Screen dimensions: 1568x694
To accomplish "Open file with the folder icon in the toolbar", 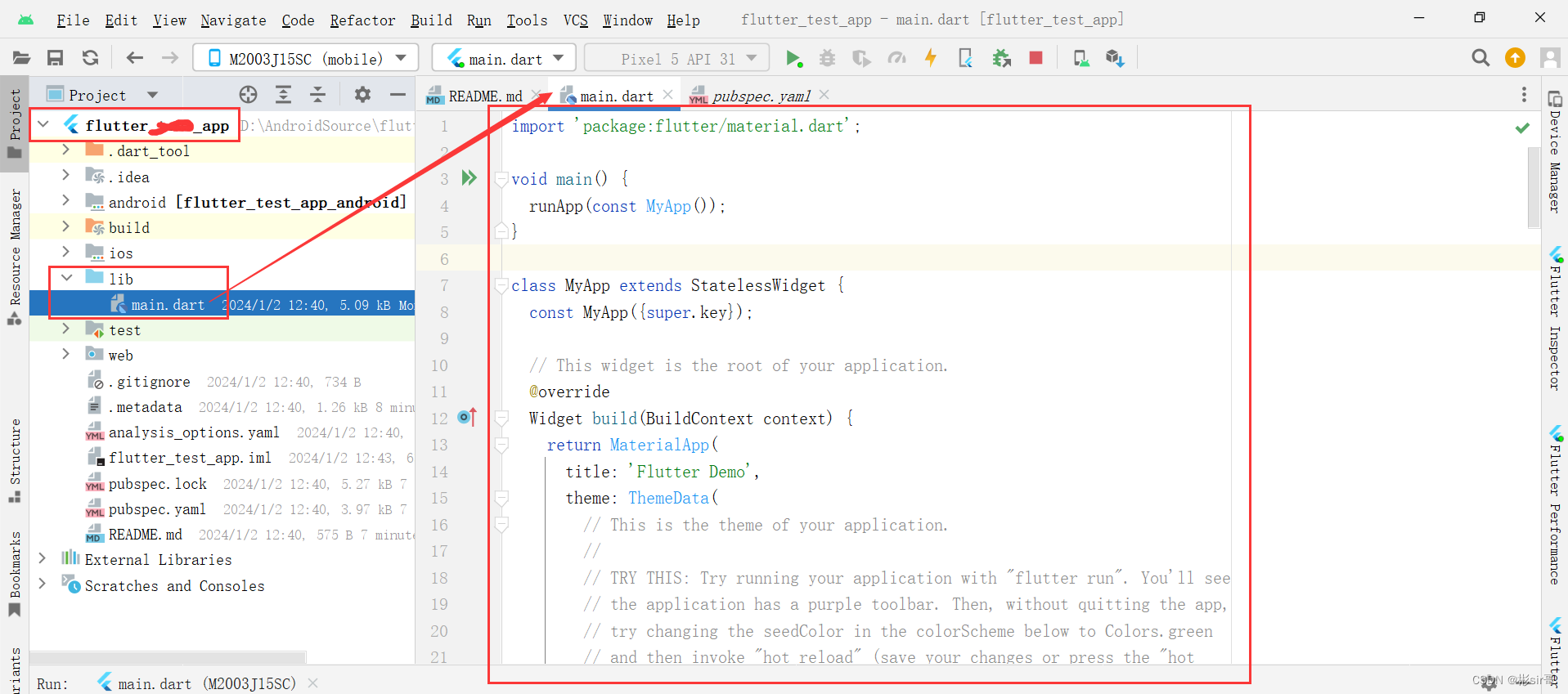I will click(21, 58).
